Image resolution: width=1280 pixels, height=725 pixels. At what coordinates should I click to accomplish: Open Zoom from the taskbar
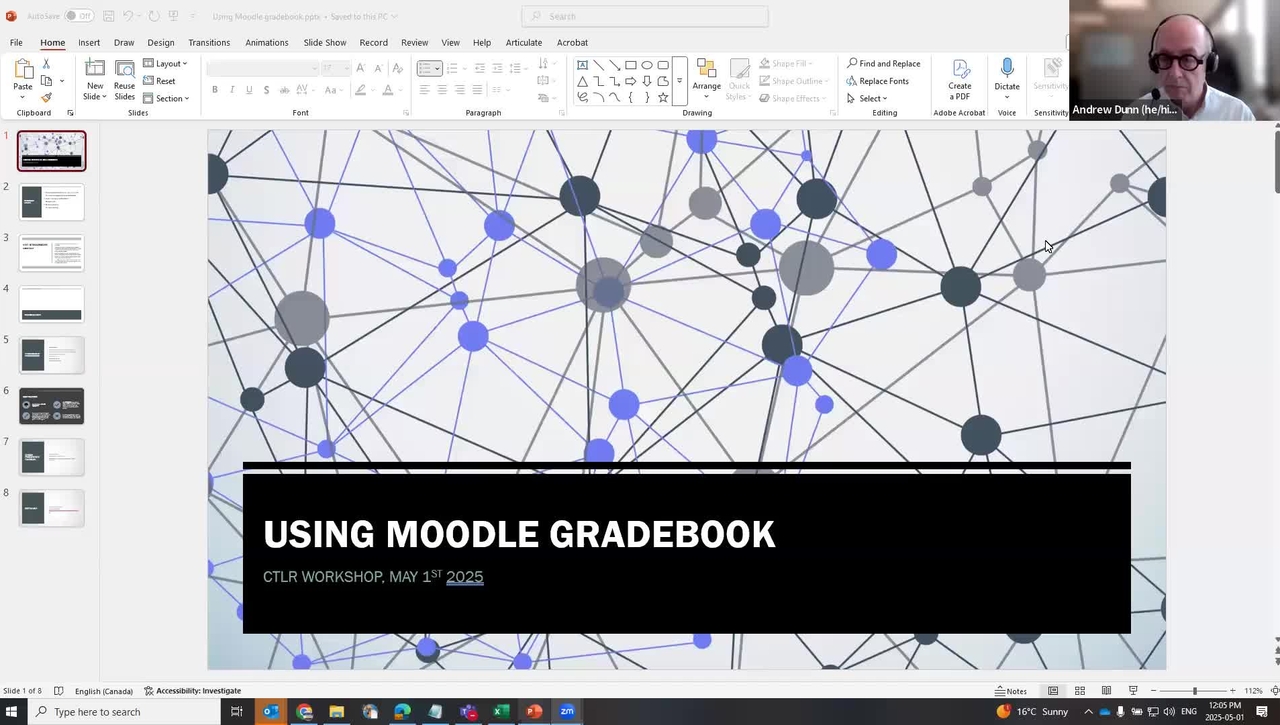567,712
